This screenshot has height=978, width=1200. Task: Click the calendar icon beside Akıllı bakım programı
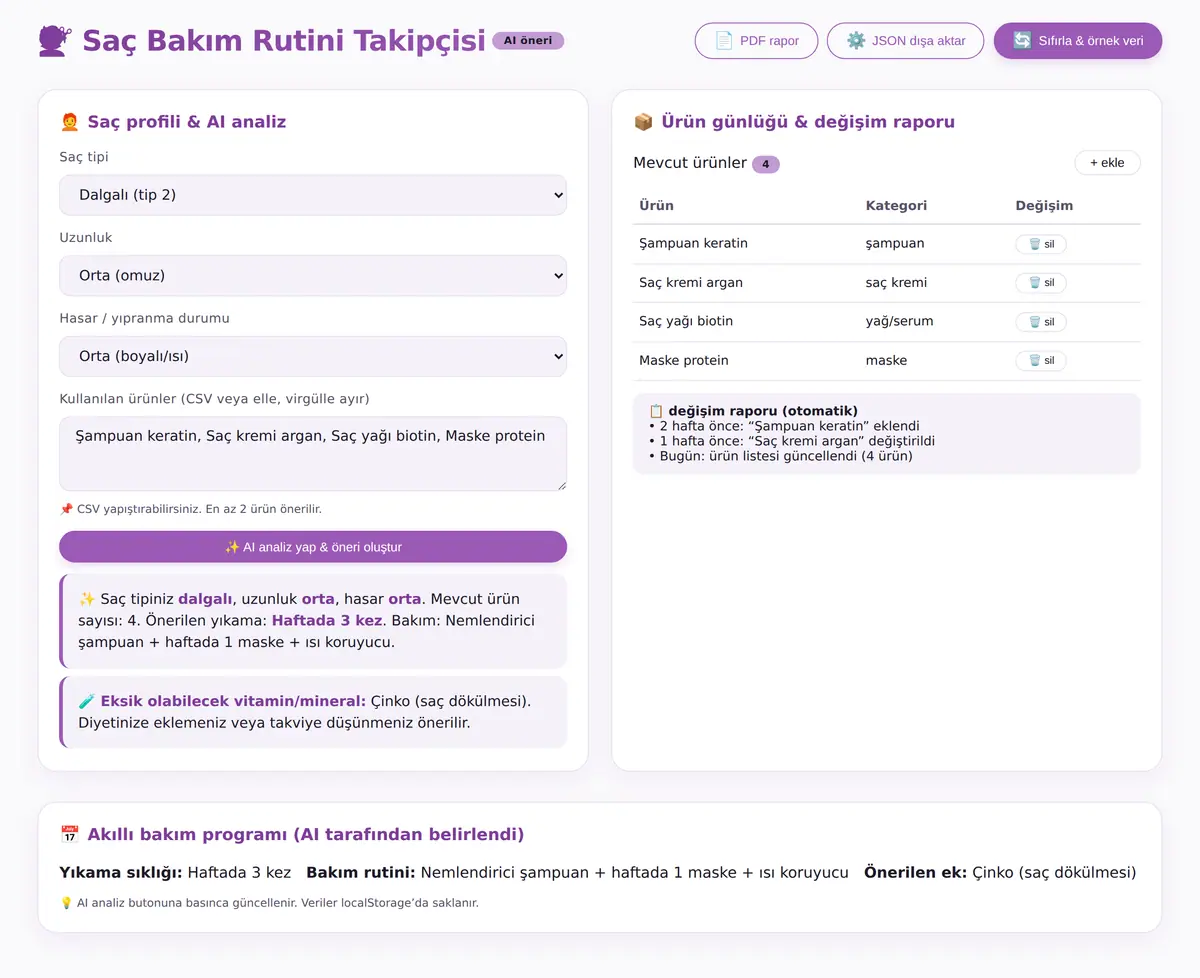[69, 834]
